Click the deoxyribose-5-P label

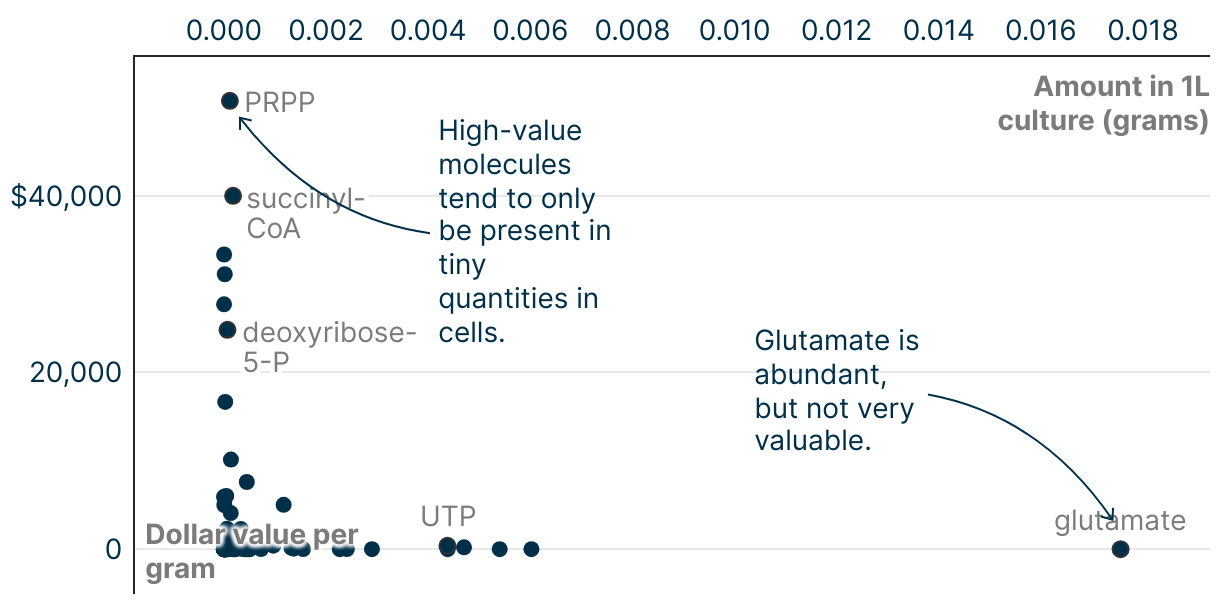point(329,347)
